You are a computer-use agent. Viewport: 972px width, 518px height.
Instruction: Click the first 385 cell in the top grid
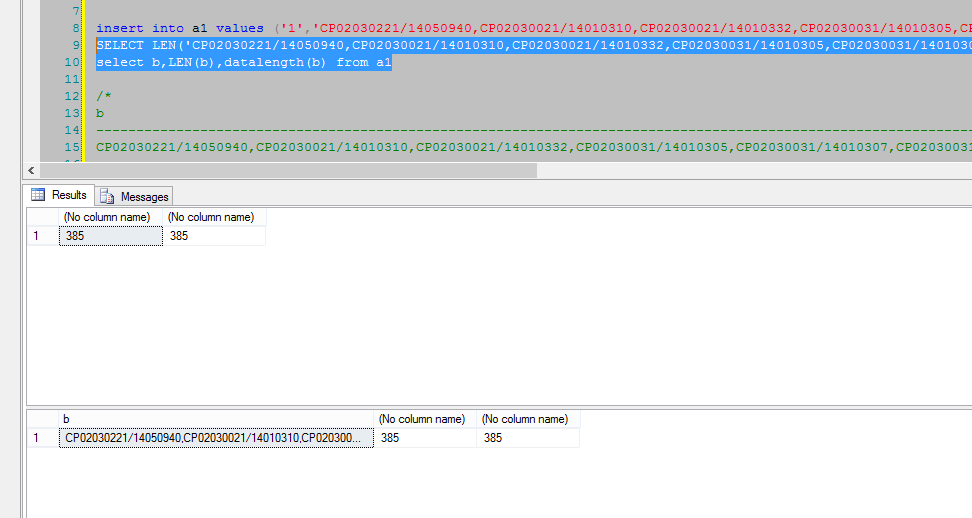click(x=110, y=236)
